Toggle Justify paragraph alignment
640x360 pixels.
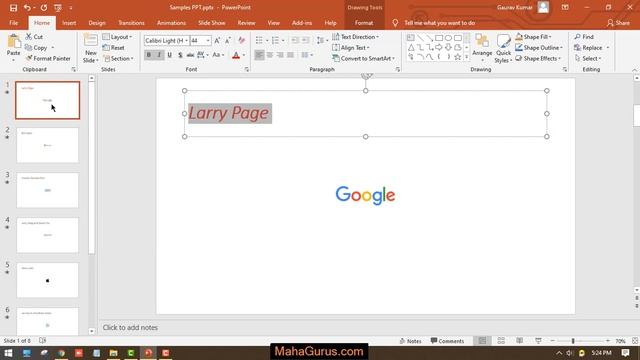(290, 55)
